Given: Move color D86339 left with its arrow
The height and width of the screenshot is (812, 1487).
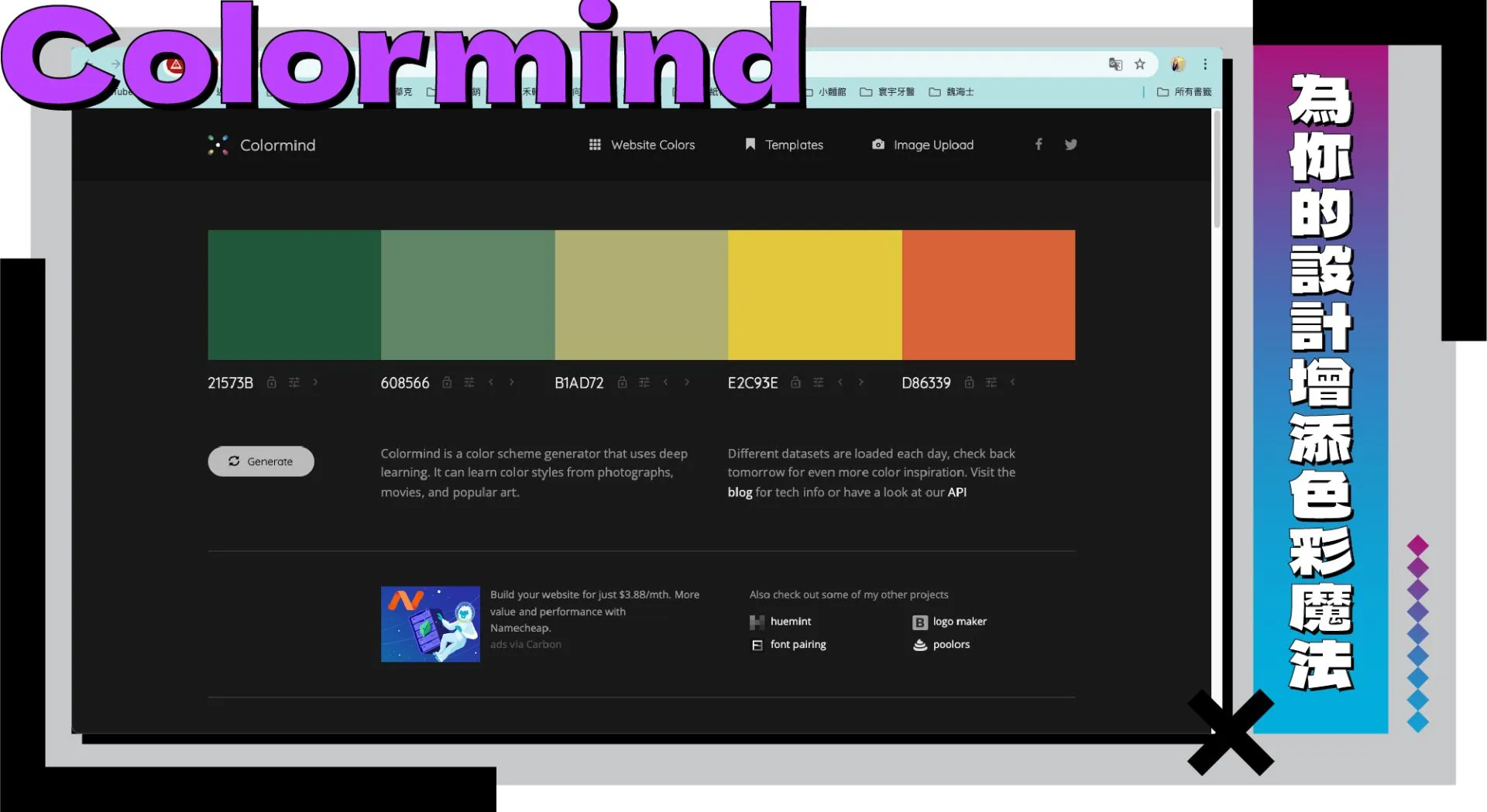Looking at the screenshot, I should click(1012, 382).
